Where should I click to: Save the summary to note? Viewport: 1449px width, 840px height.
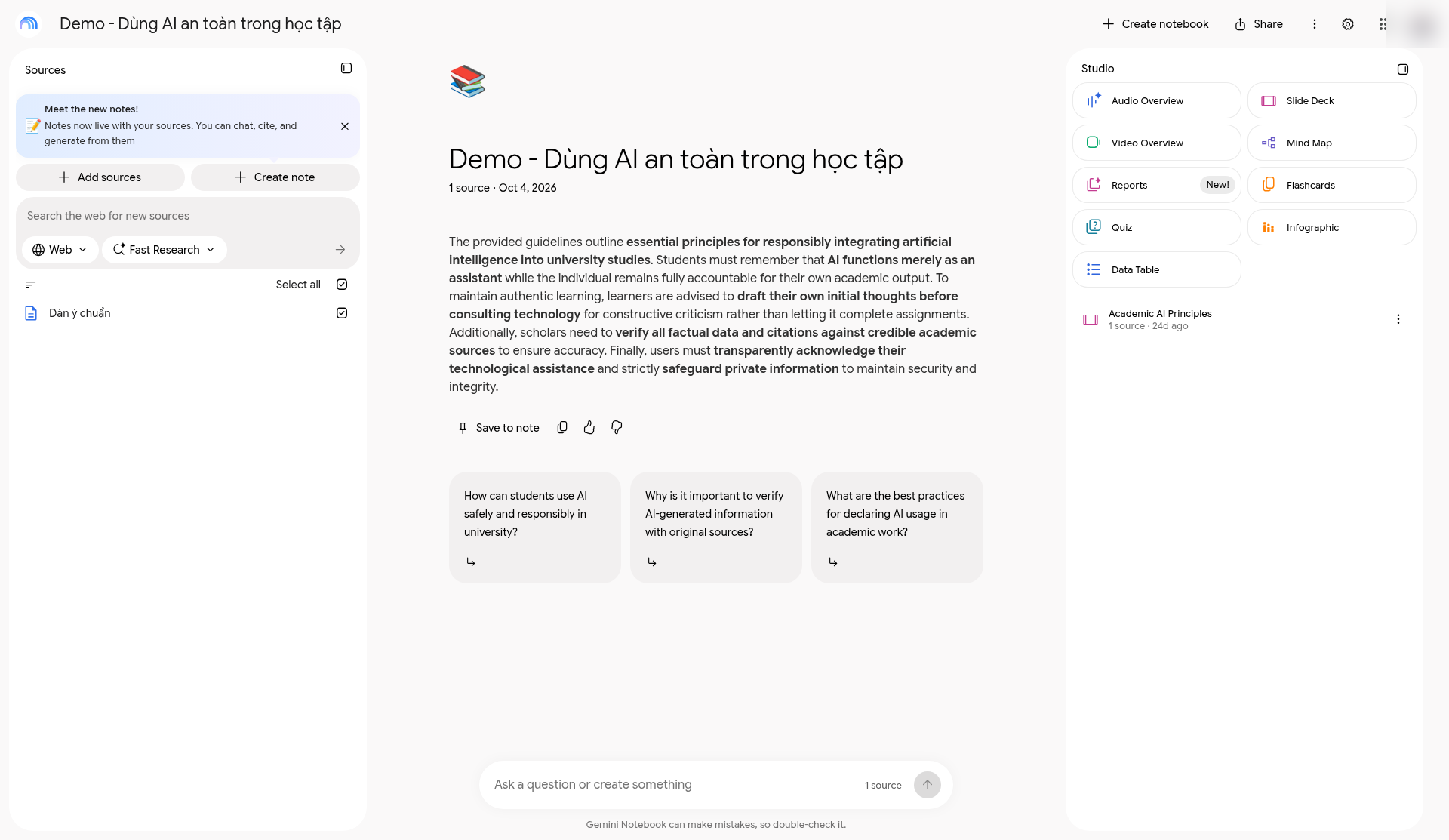[x=498, y=428]
